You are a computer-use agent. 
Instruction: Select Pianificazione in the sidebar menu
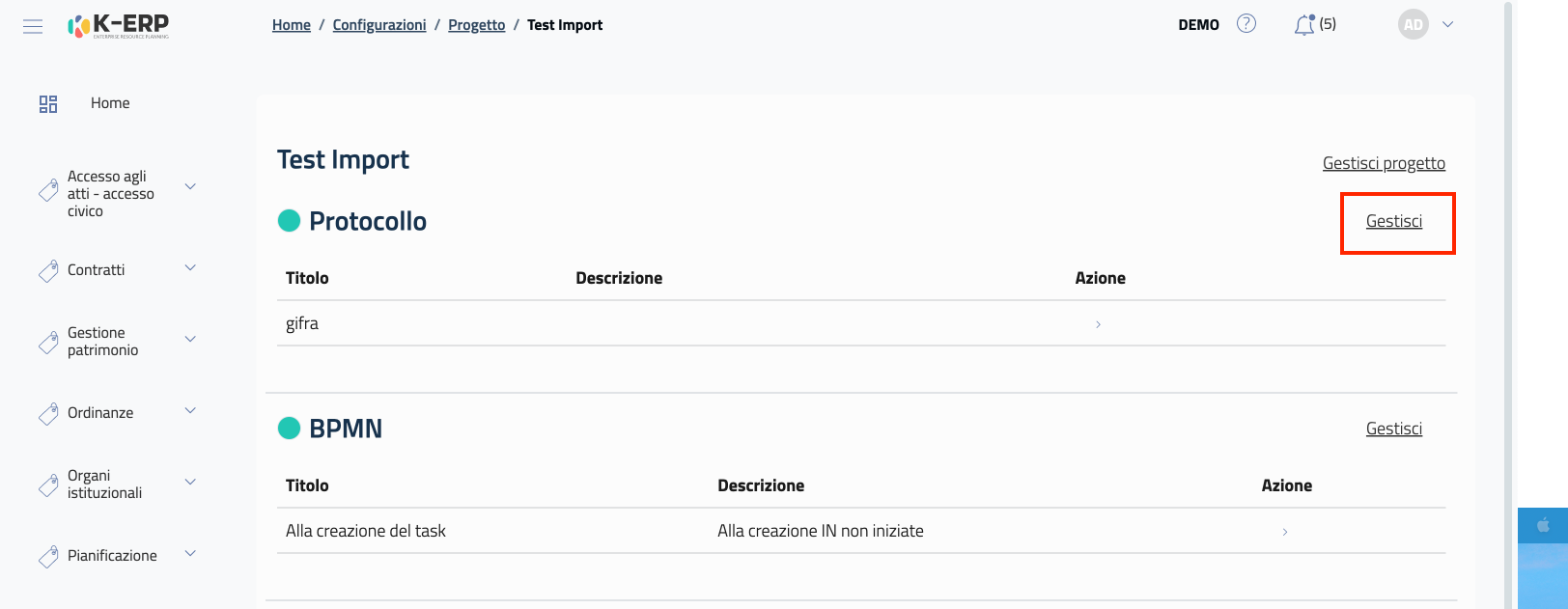point(112,556)
